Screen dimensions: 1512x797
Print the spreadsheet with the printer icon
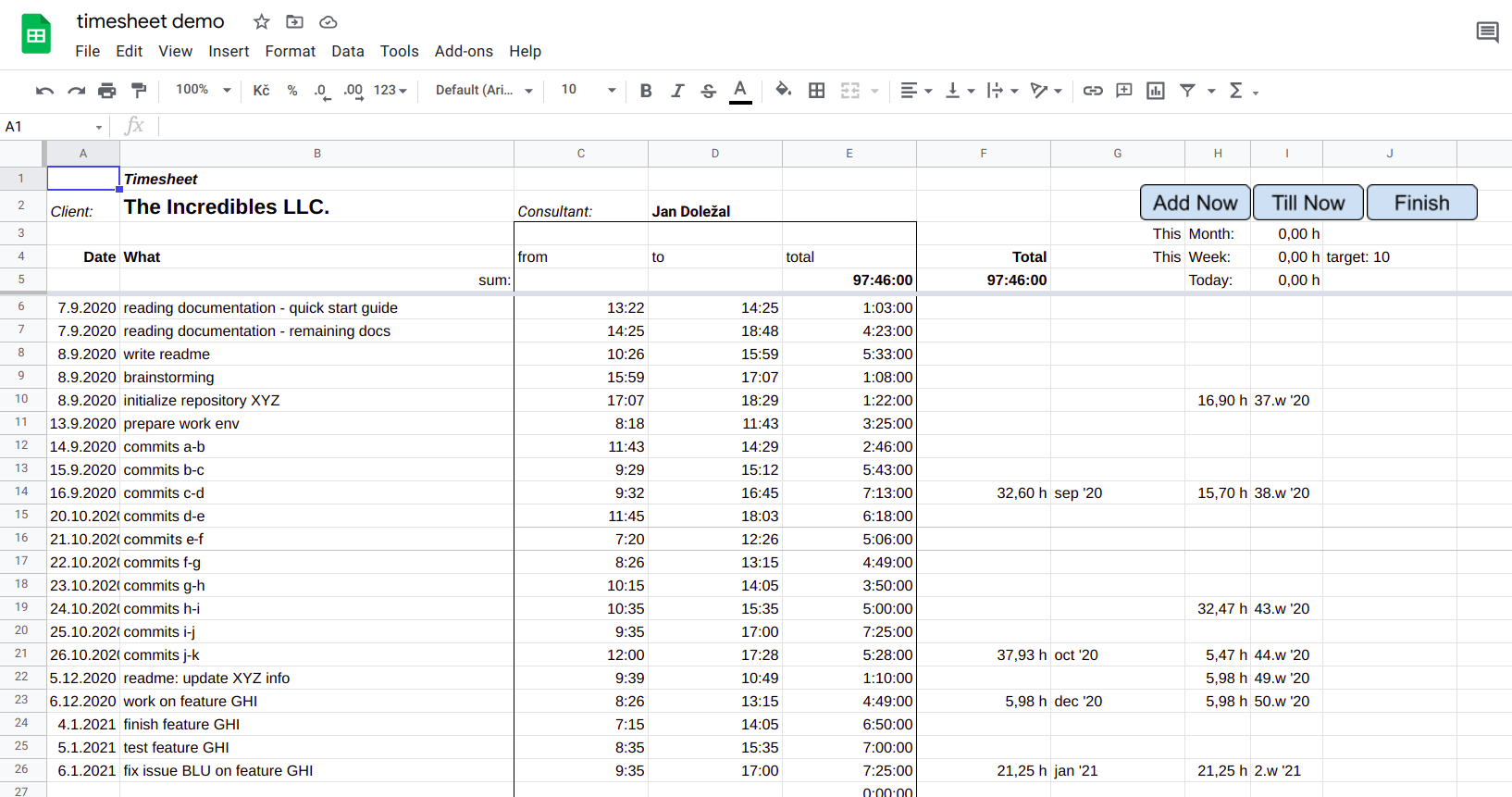(107, 91)
